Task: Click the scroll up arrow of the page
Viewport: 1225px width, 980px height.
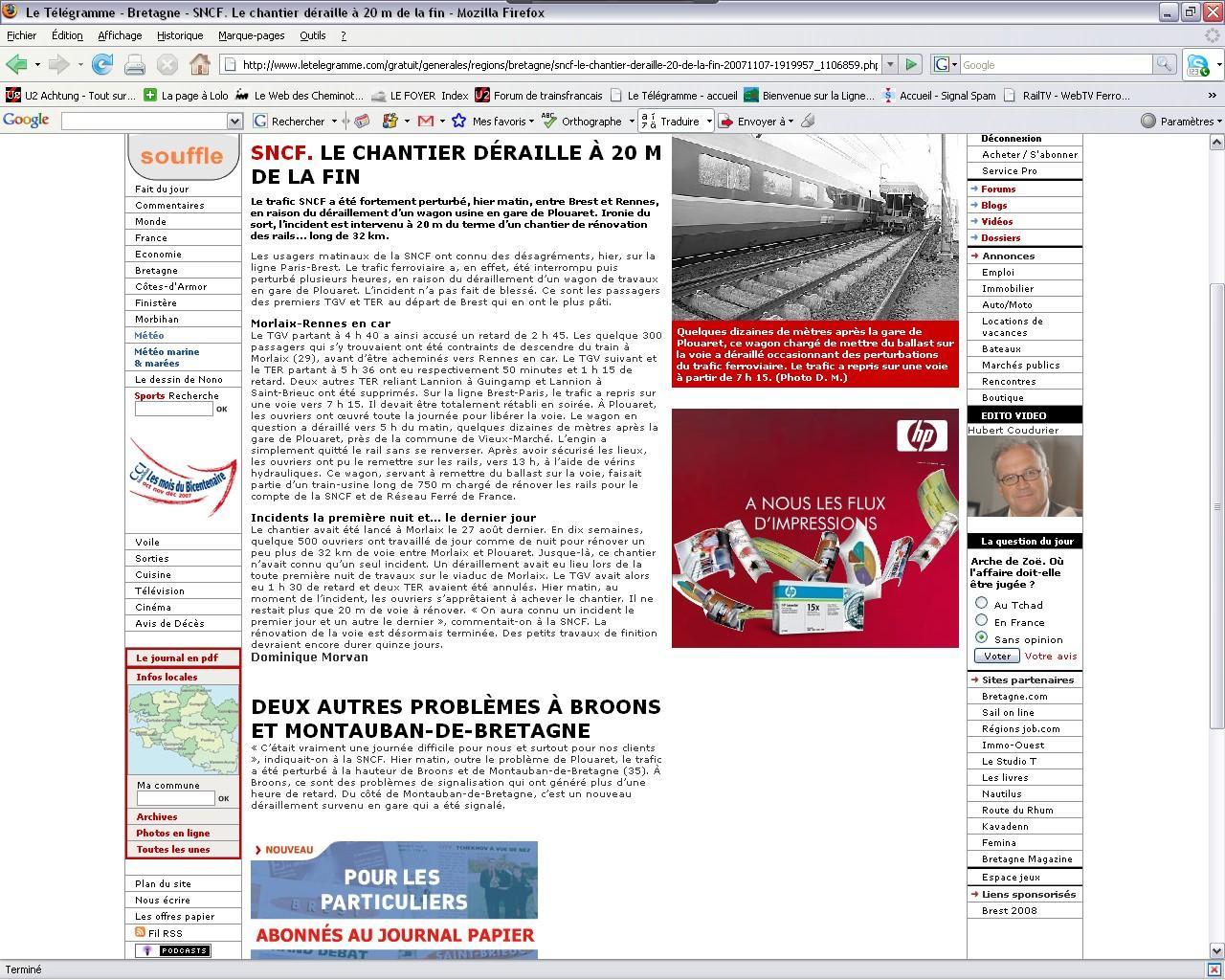Action: coord(1216,142)
